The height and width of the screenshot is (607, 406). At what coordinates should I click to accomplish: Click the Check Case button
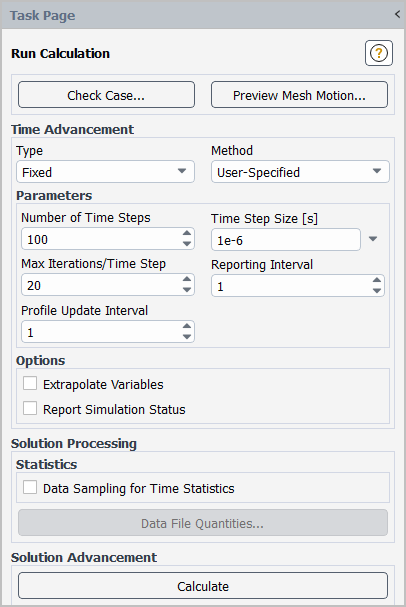pos(106,95)
